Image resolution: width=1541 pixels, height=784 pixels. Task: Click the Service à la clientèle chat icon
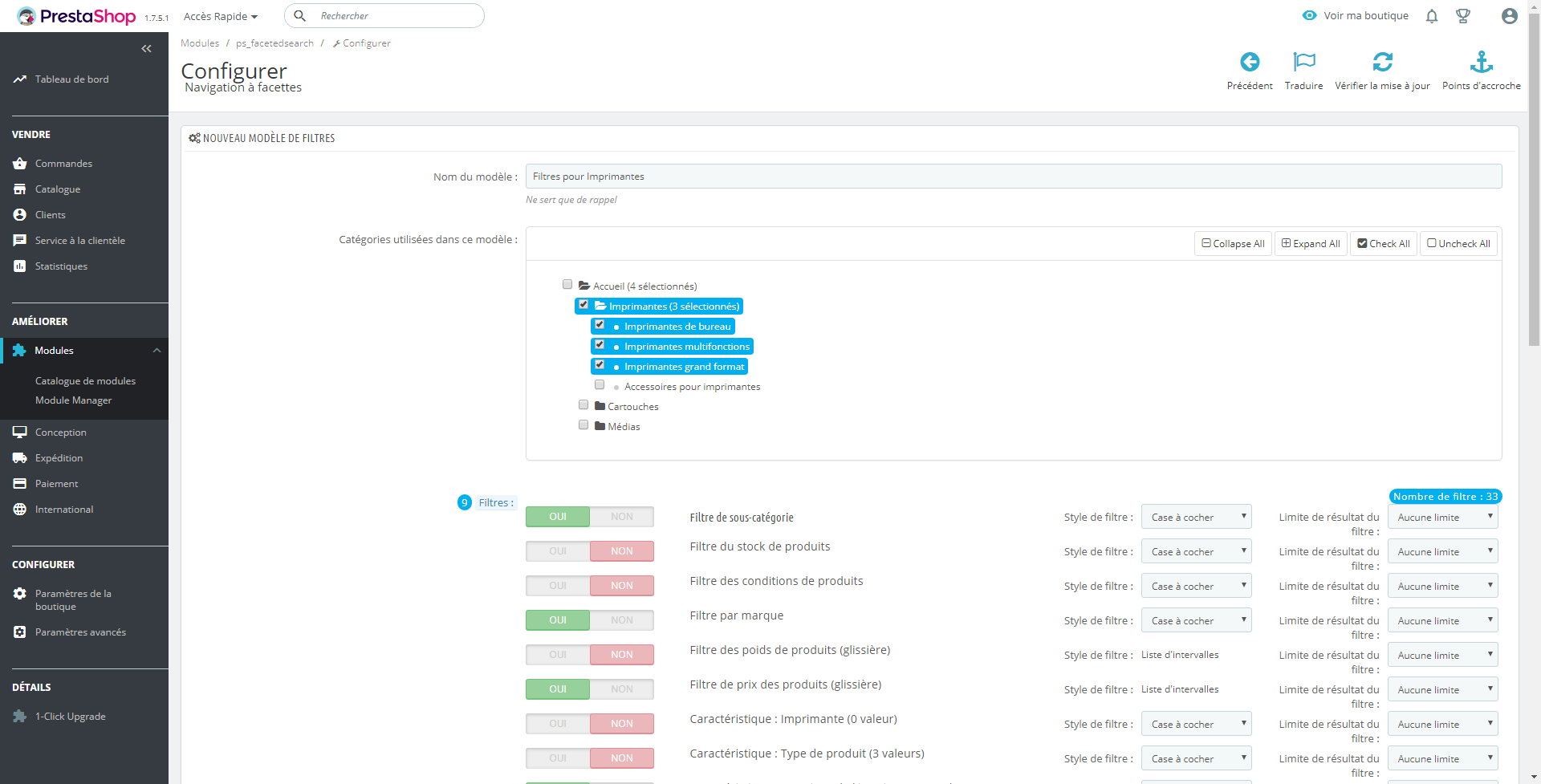20,241
